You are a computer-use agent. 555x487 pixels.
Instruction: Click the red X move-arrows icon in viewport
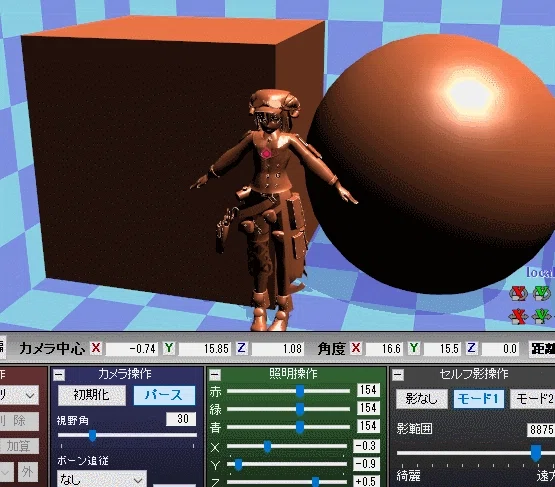pyautogui.click(x=518, y=316)
